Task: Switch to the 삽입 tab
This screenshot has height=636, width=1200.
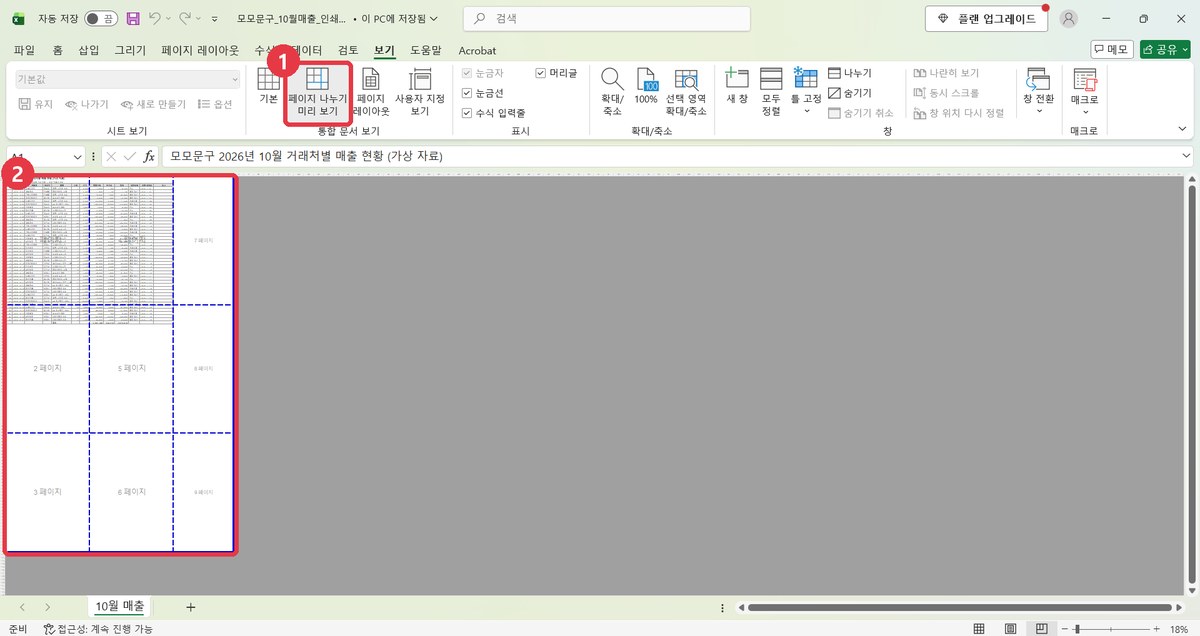Action: click(x=89, y=50)
